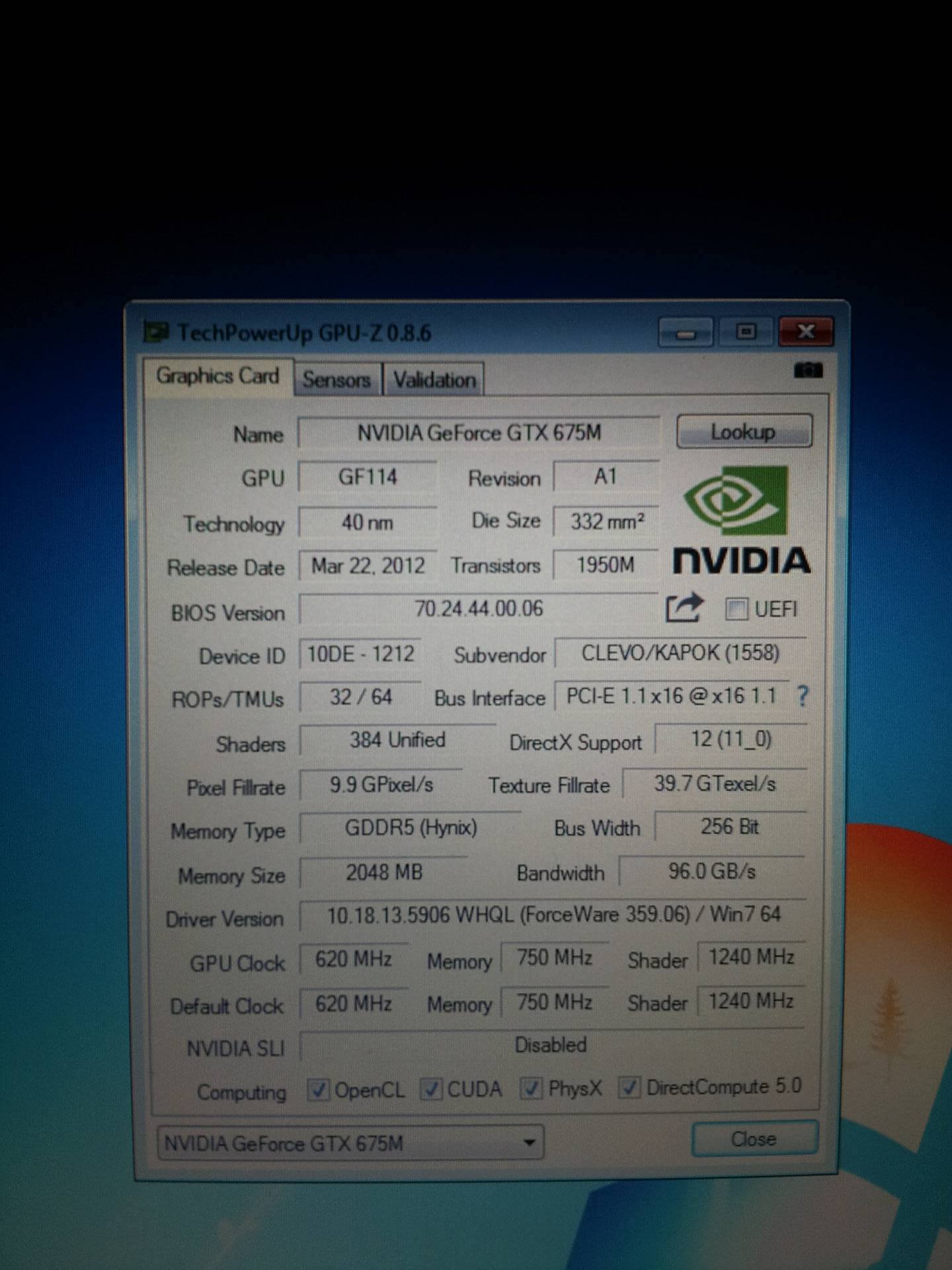
Task: Toggle the DirectCompute 5.0 checkbox
Action: point(629,1087)
